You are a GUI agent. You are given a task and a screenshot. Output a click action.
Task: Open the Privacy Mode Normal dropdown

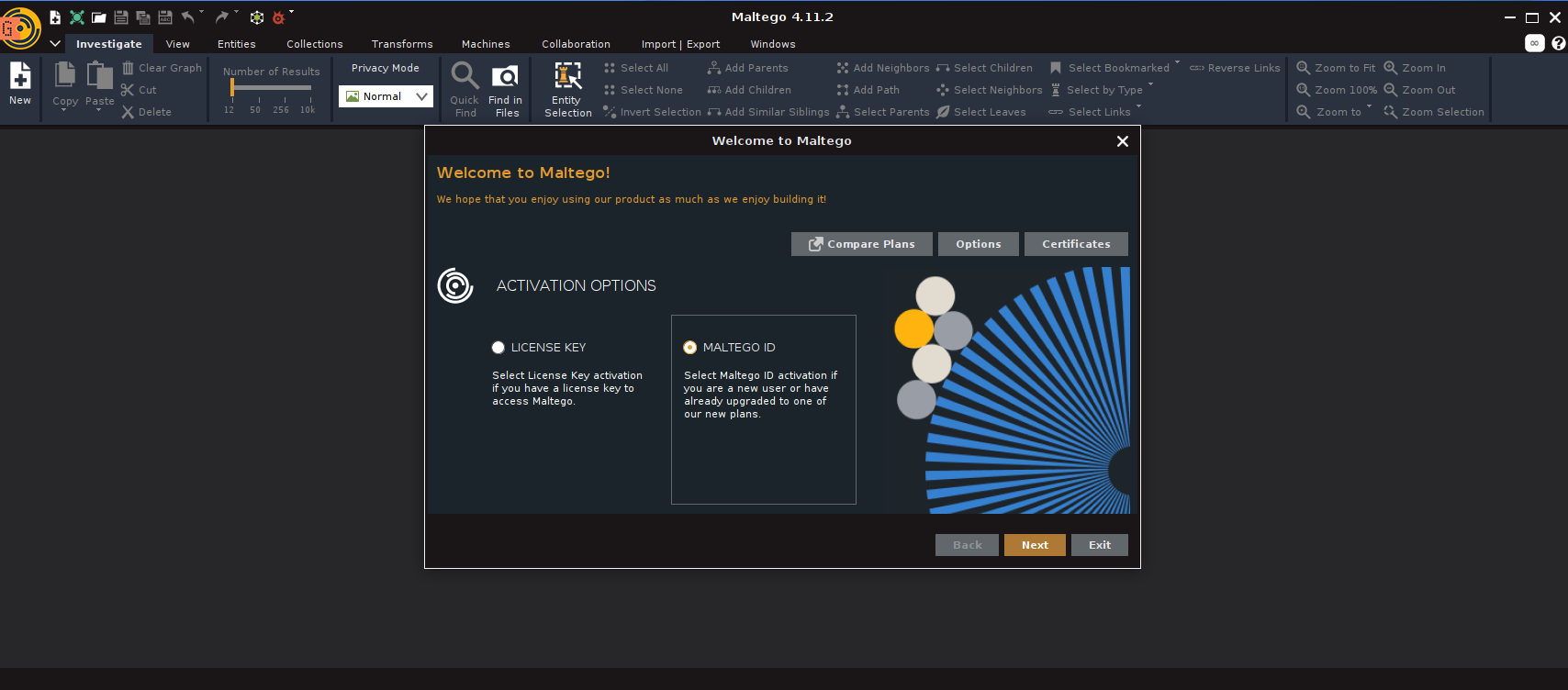(x=386, y=96)
